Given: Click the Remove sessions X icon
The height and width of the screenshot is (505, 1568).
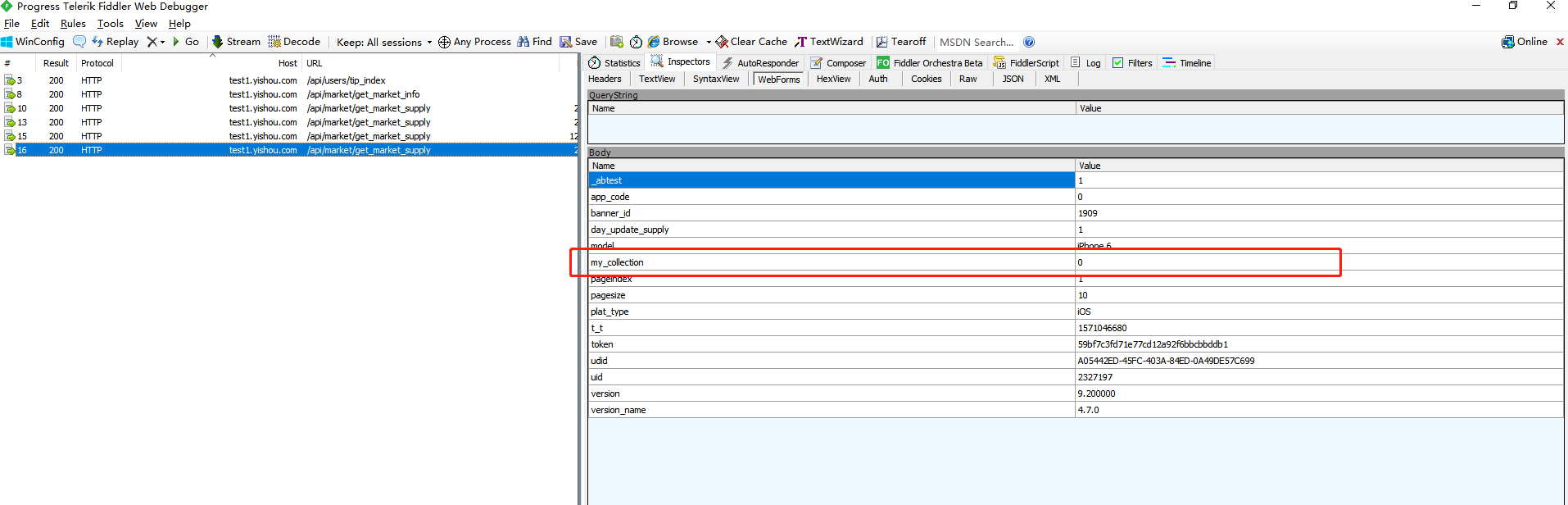Looking at the screenshot, I should coord(152,42).
